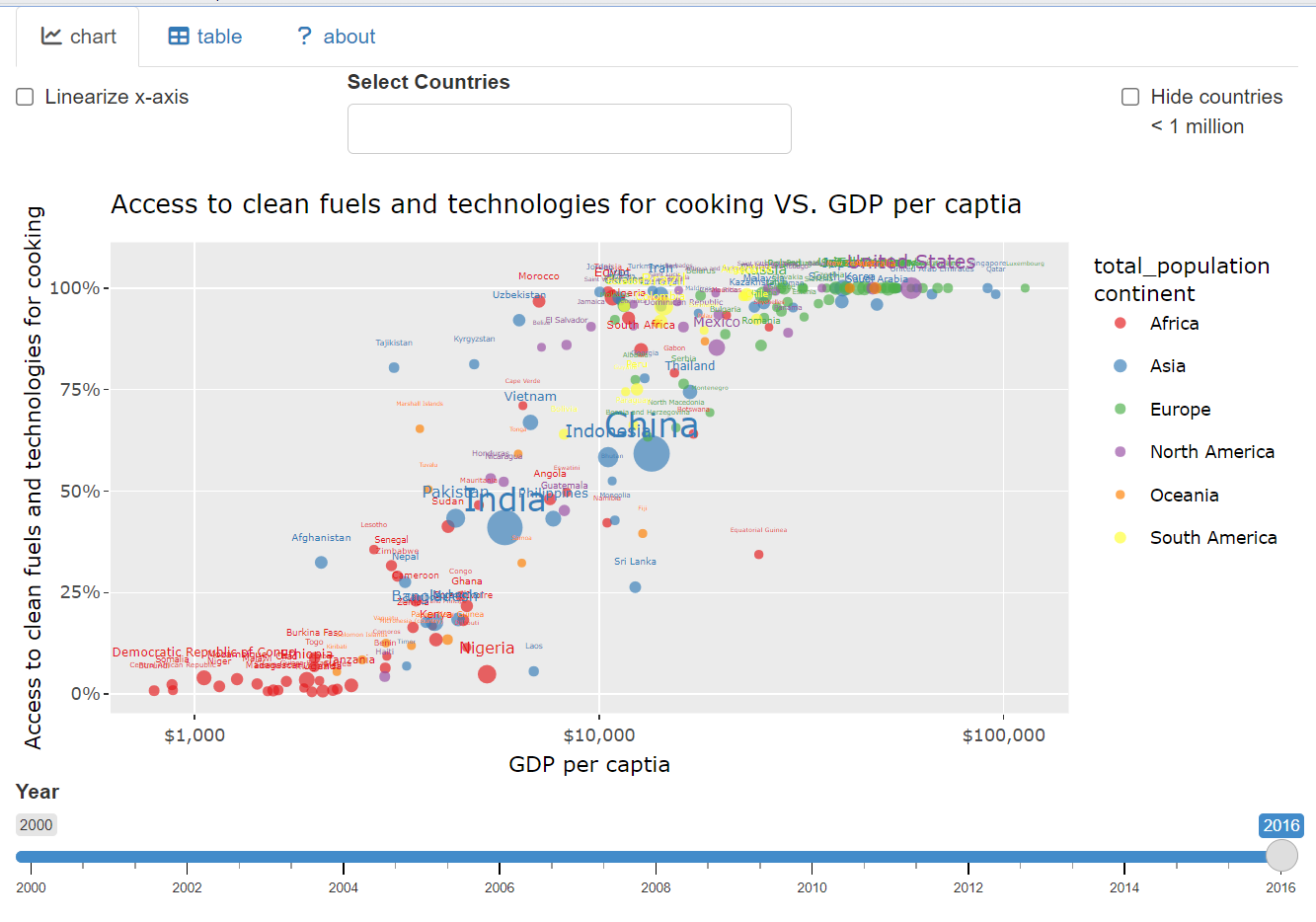Toggle North America legend label text

click(x=1211, y=452)
